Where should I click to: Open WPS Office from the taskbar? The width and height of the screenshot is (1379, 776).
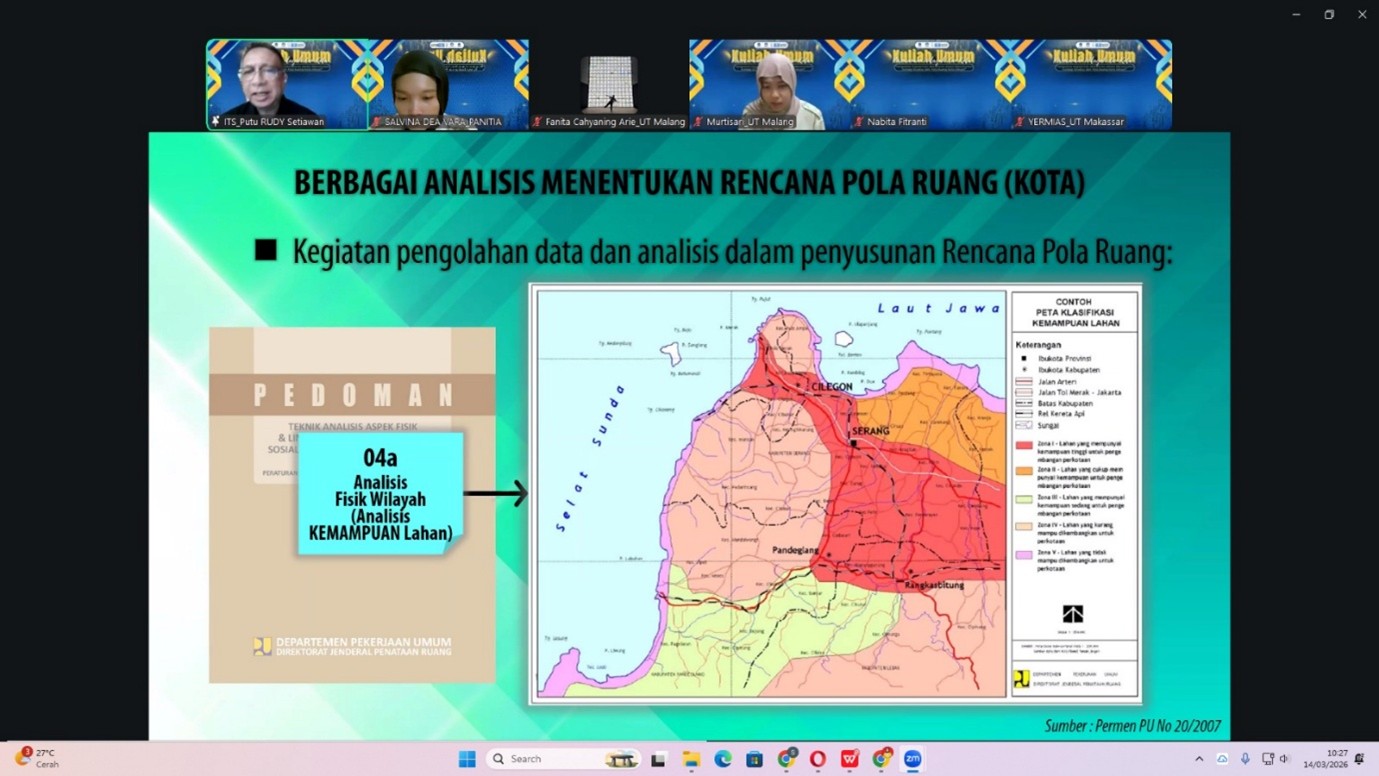click(x=850, y=759)
